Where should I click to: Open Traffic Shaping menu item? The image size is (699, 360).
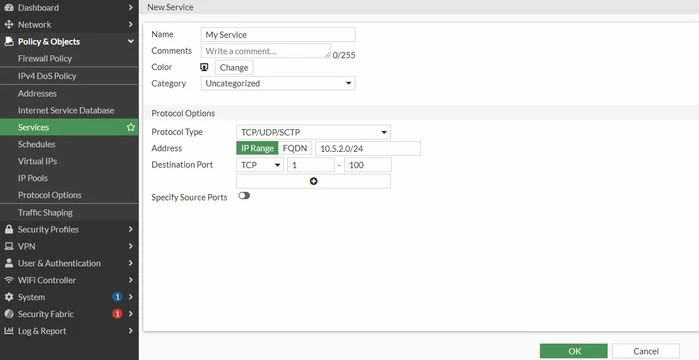coord(69,213)
